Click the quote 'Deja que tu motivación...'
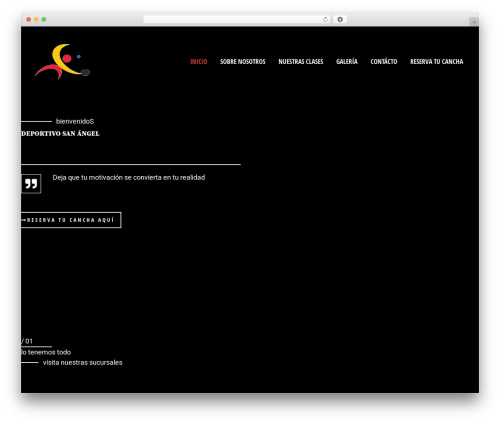 (129, 178)
